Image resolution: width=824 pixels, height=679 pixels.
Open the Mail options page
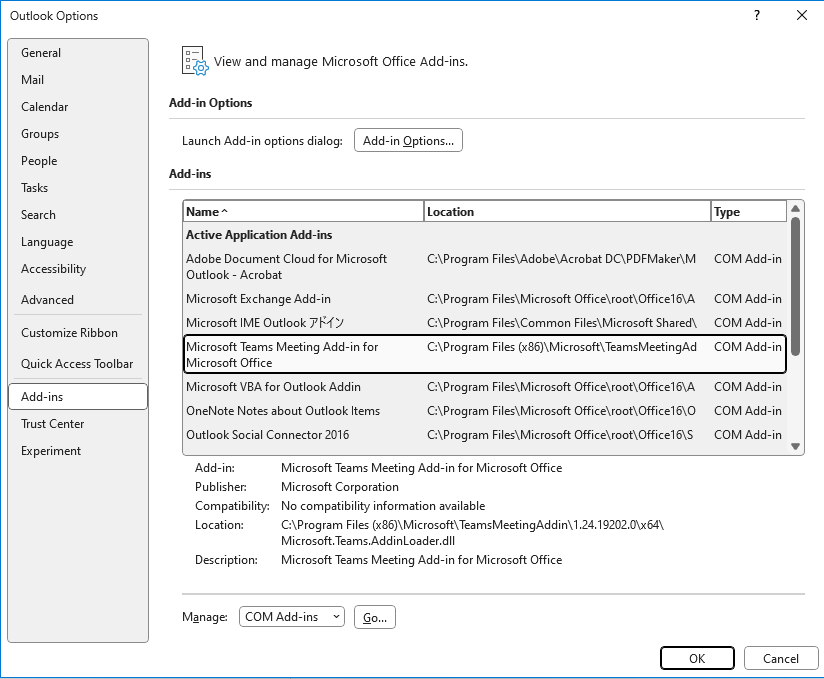pyautogui.click(x=78, y=80)
